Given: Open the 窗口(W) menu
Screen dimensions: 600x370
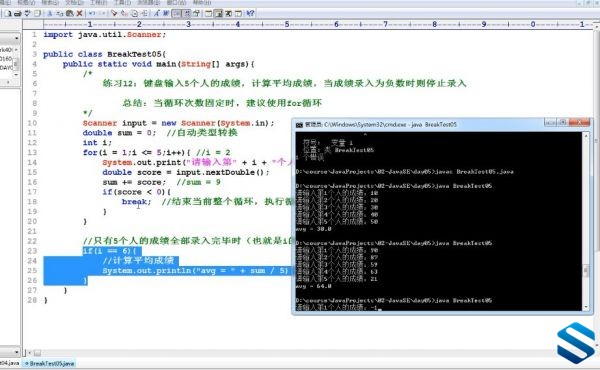Looking at the screenshot, I should 176,2.
